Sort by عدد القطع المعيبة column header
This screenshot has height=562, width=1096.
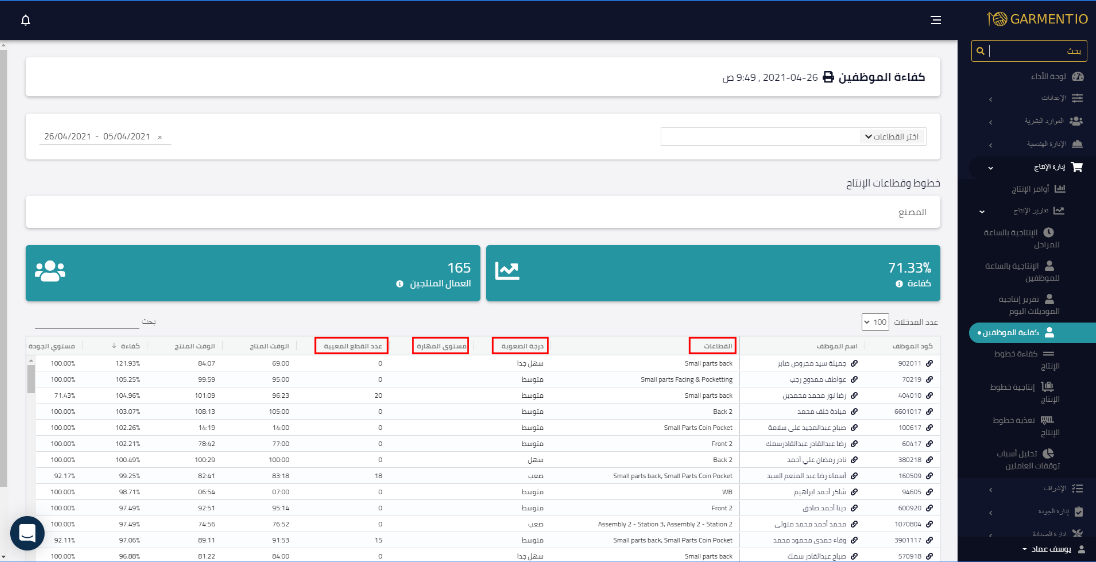[x=351, y=346]
